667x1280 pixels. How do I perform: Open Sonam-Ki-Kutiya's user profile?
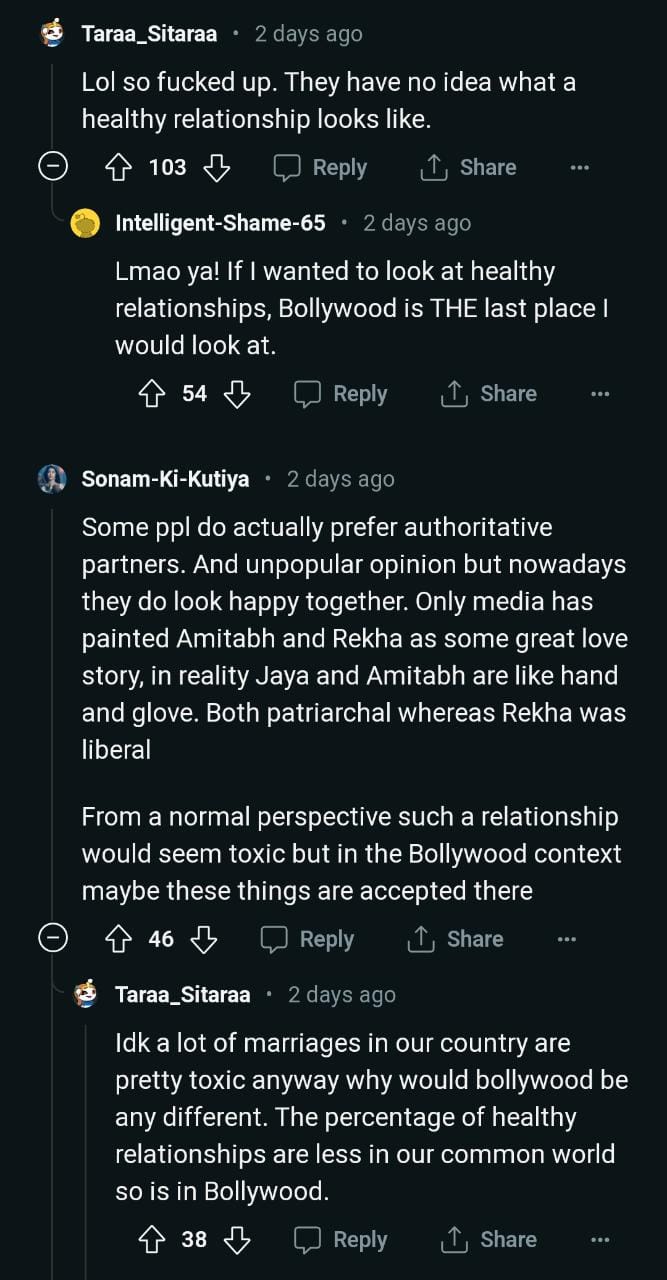click(x=165, y=480)
